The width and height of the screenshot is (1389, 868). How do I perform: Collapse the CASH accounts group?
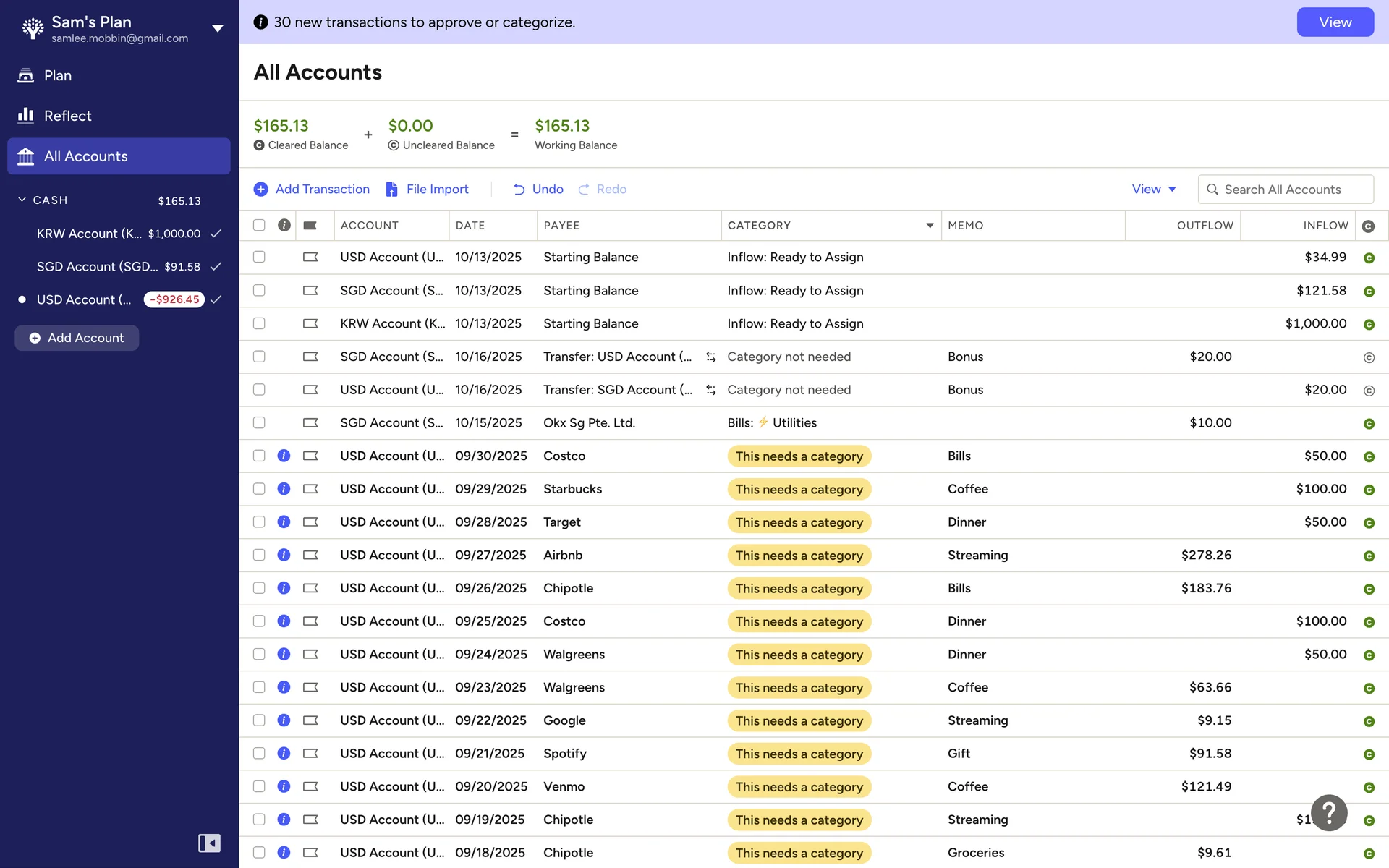click(x=22, y=200)
